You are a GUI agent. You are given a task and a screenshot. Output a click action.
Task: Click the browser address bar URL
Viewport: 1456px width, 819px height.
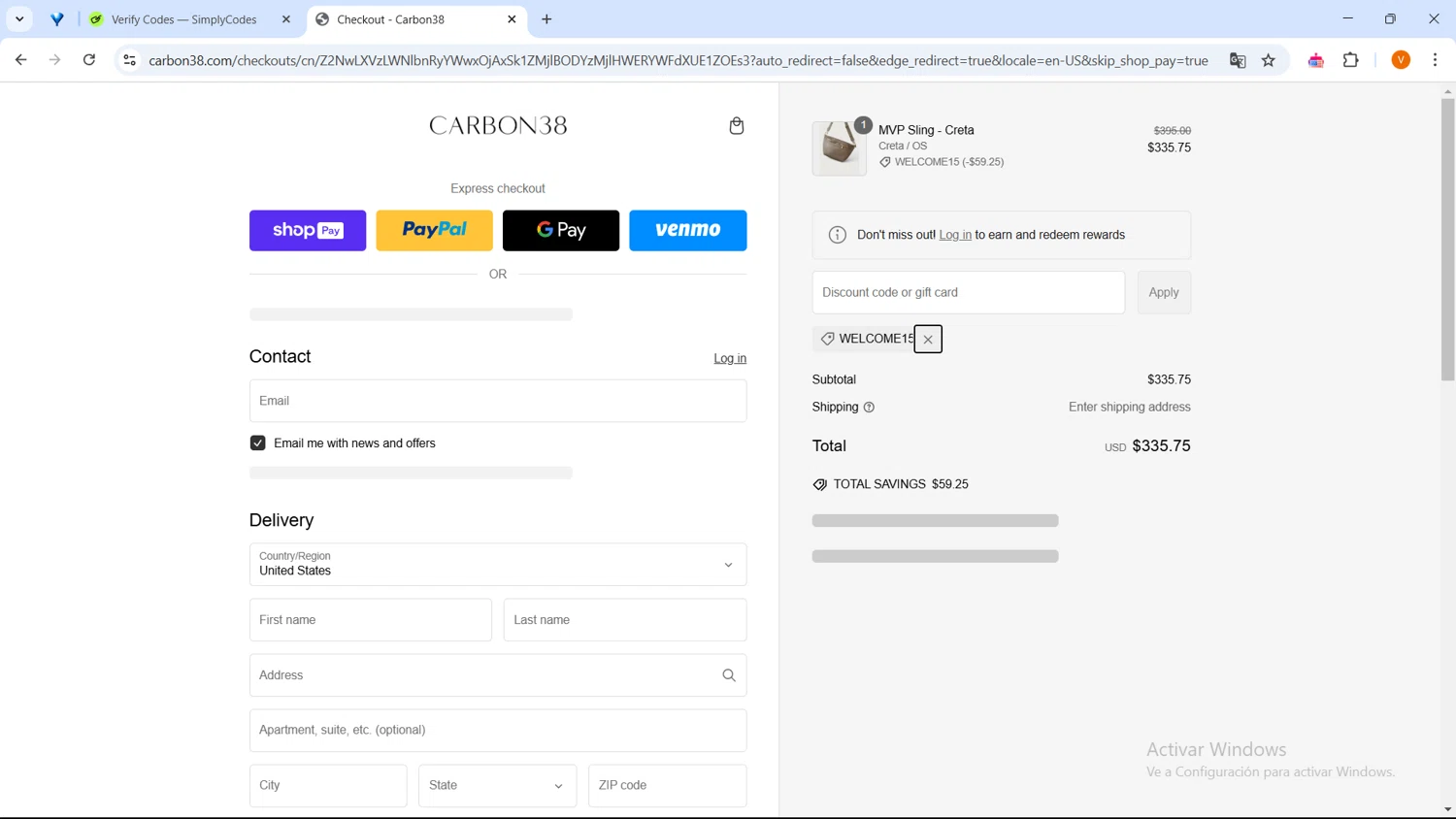click(x=678, y=60)
